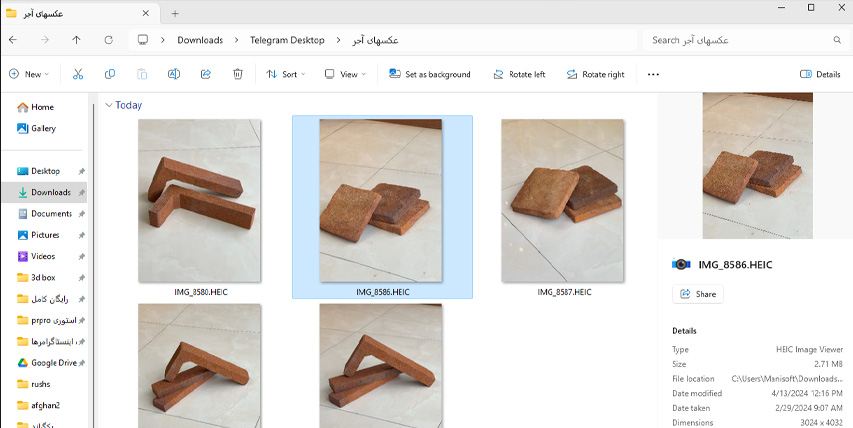Open the See more ellipsis menu

coord(653,75)
